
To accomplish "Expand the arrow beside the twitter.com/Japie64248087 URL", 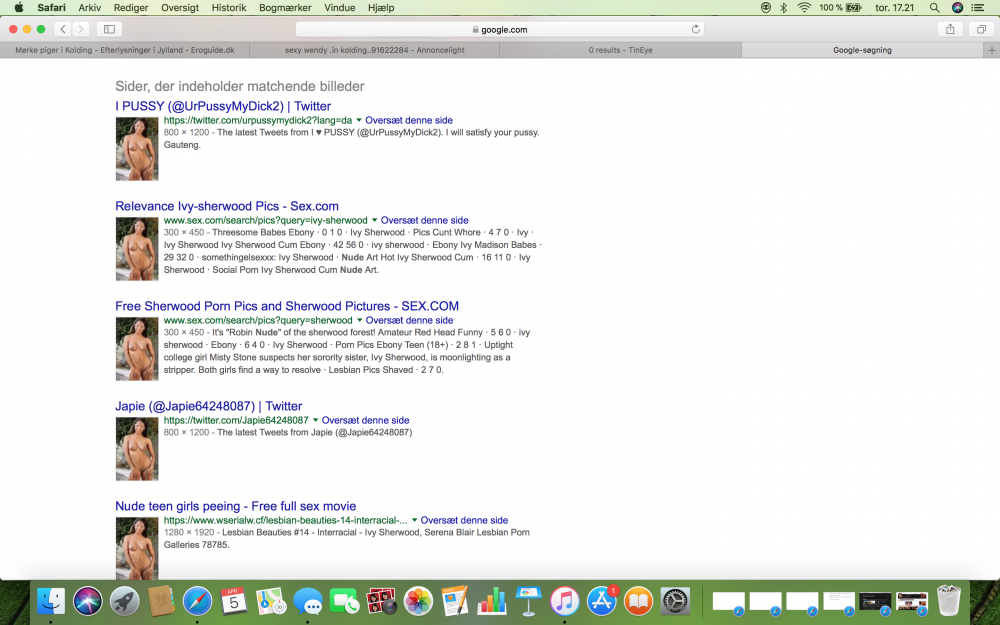I will click(315, 420).
